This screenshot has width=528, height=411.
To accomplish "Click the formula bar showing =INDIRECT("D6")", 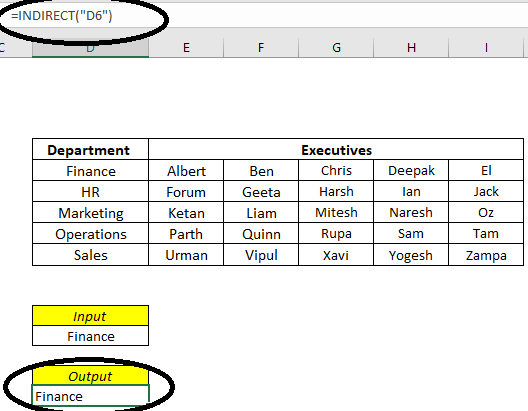I will coord(264,15).
